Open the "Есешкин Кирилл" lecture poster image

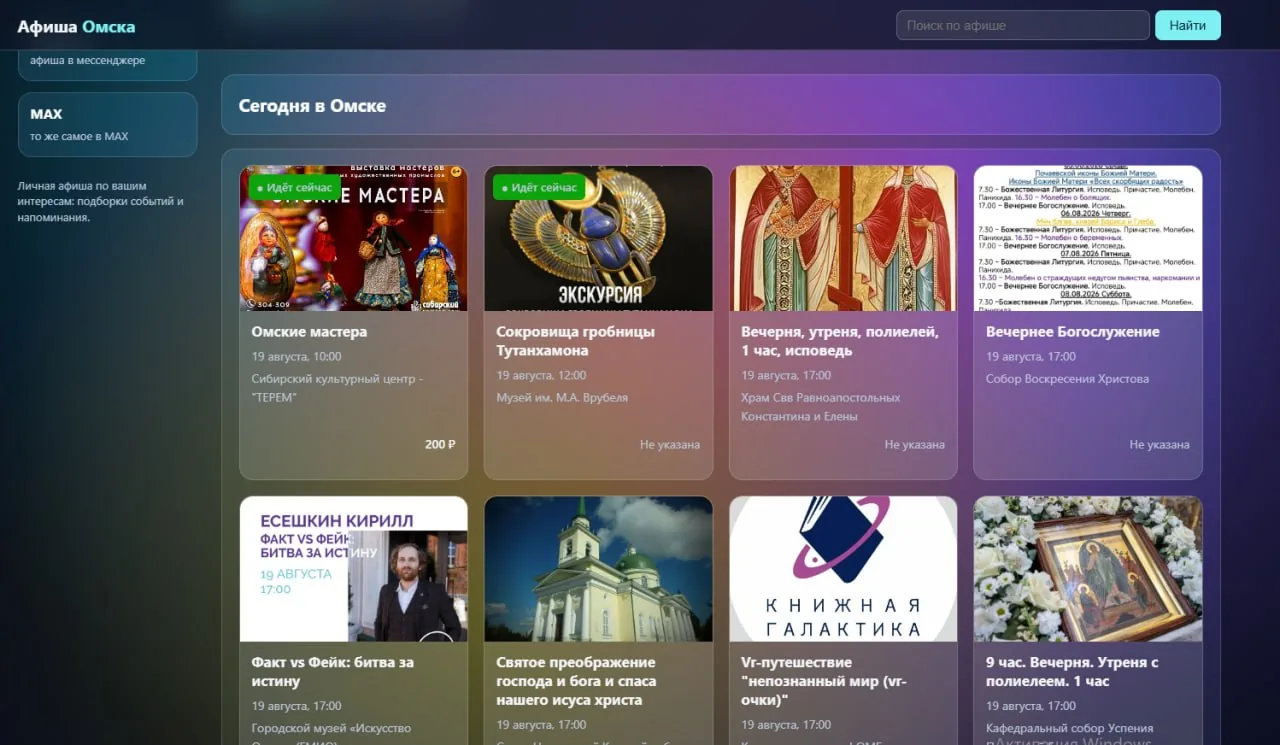354,569
